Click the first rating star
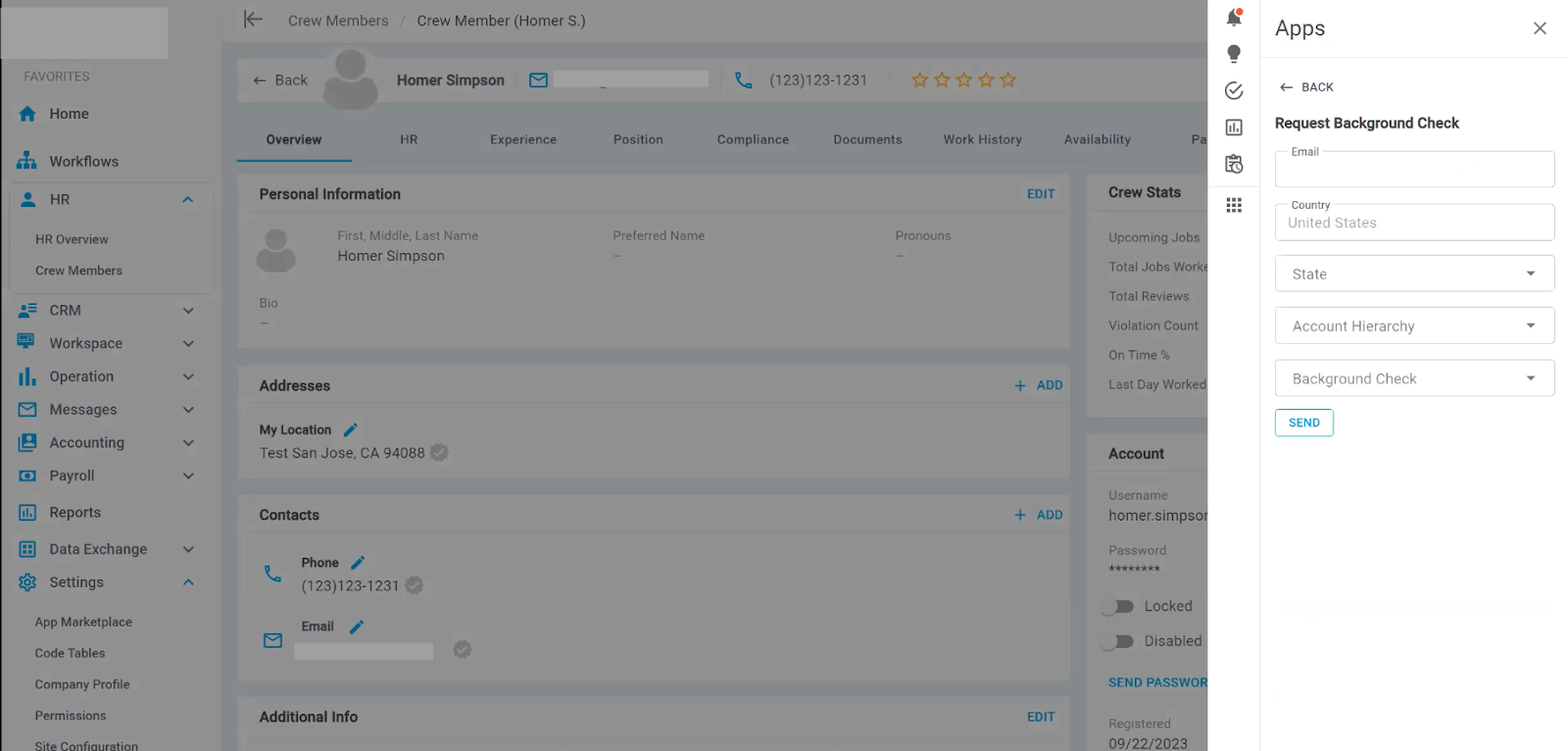Viewport: 1568px width, 751px height. [919, 80]
